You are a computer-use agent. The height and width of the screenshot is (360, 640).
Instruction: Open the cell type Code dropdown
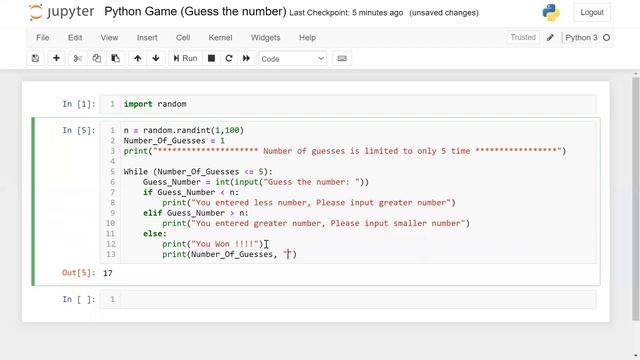293,59
